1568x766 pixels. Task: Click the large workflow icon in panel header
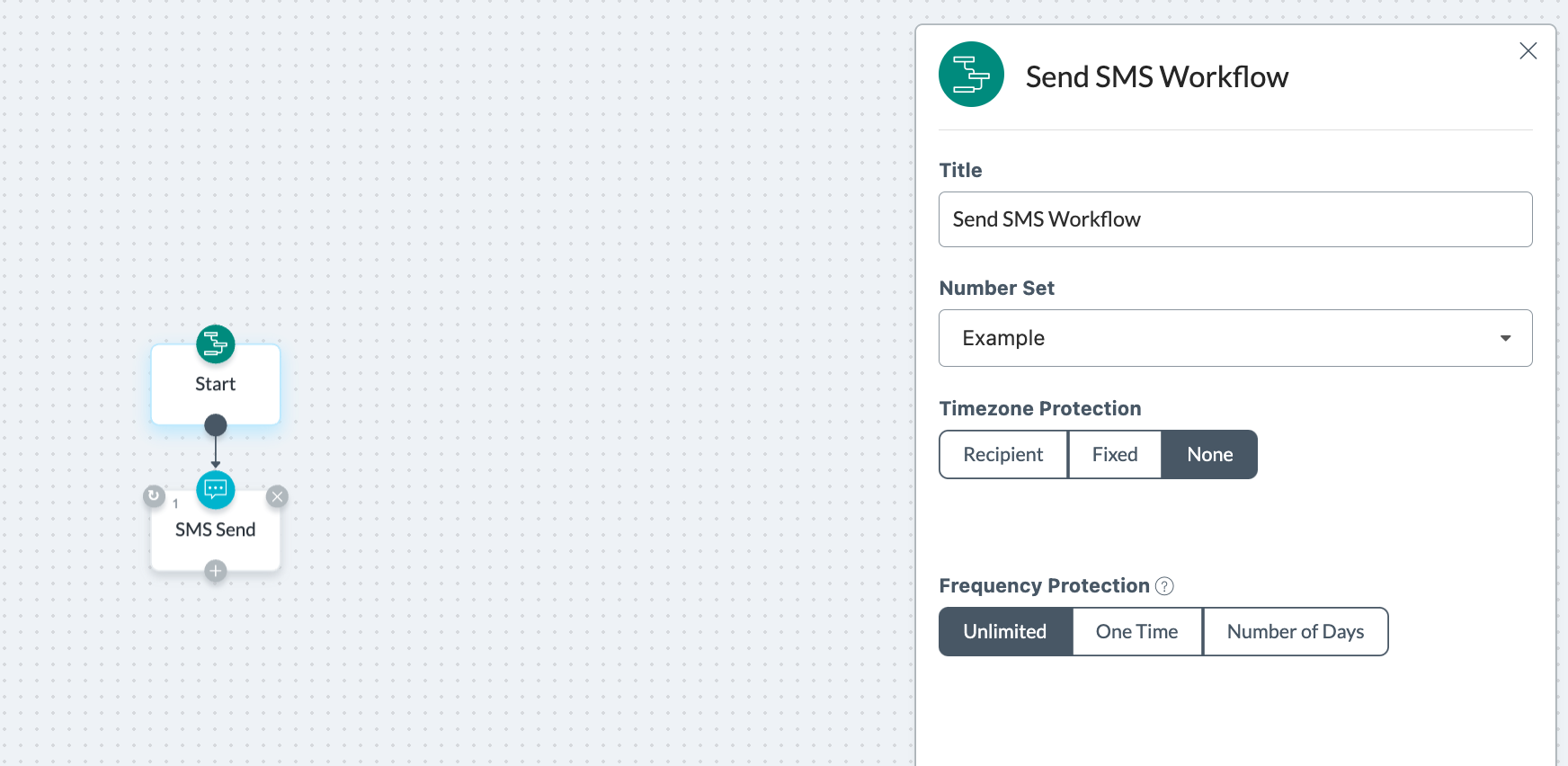(x=971, y=75)
